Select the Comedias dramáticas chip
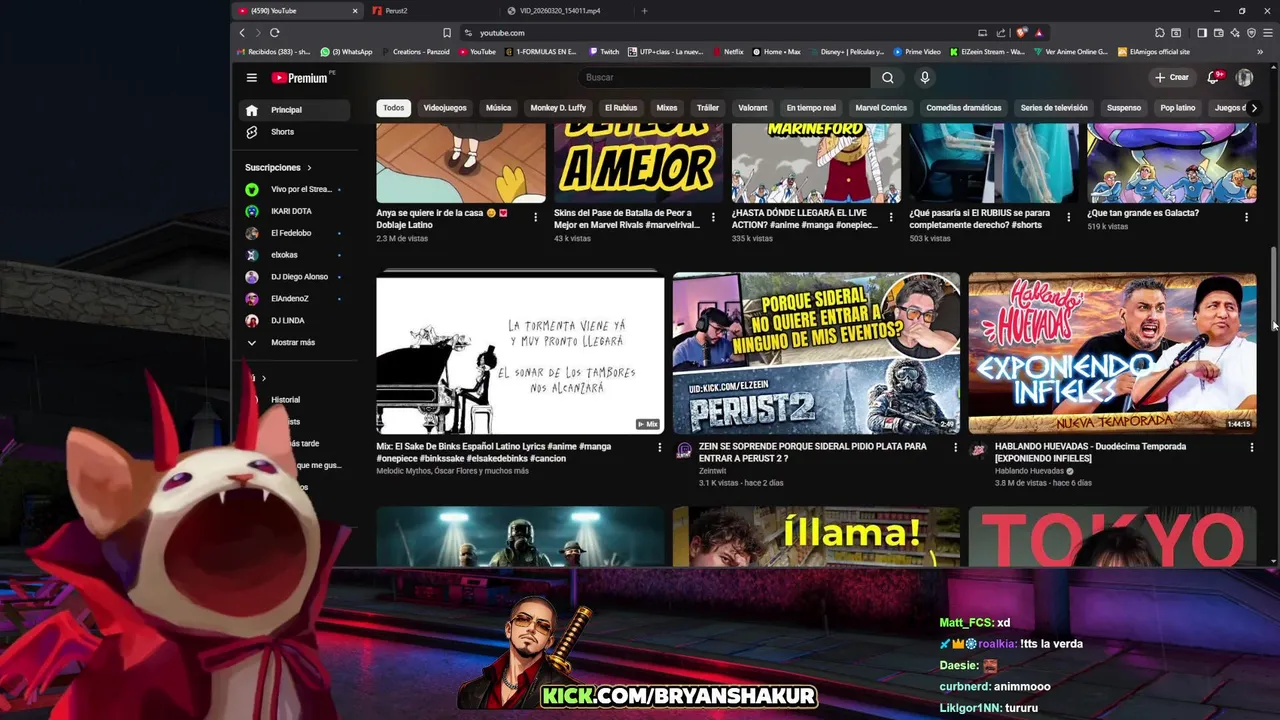The width and height of the screenshot is (1280, 720). pyautogui.click(x=964, y=108)
